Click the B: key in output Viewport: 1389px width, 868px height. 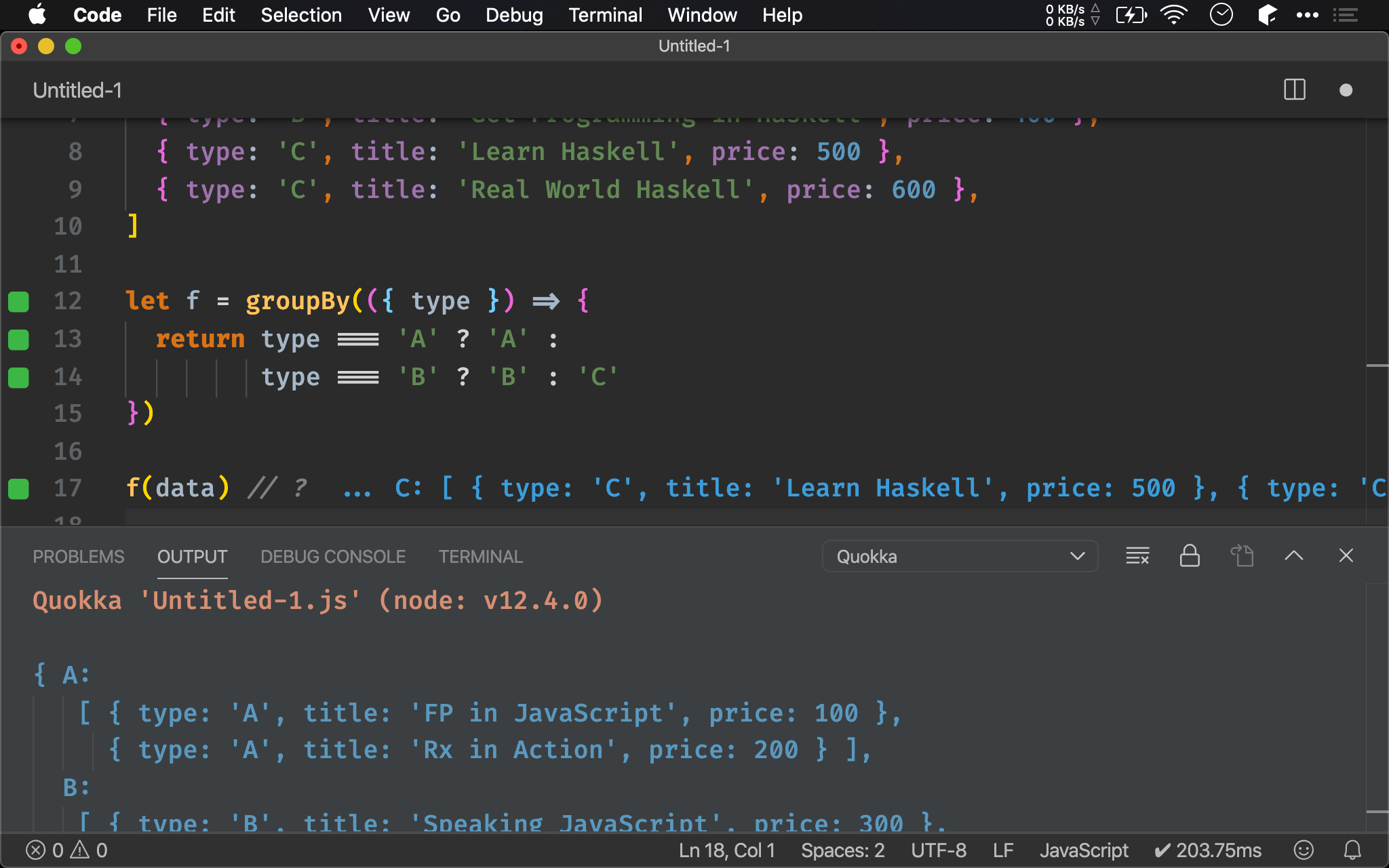pos(76,788)
